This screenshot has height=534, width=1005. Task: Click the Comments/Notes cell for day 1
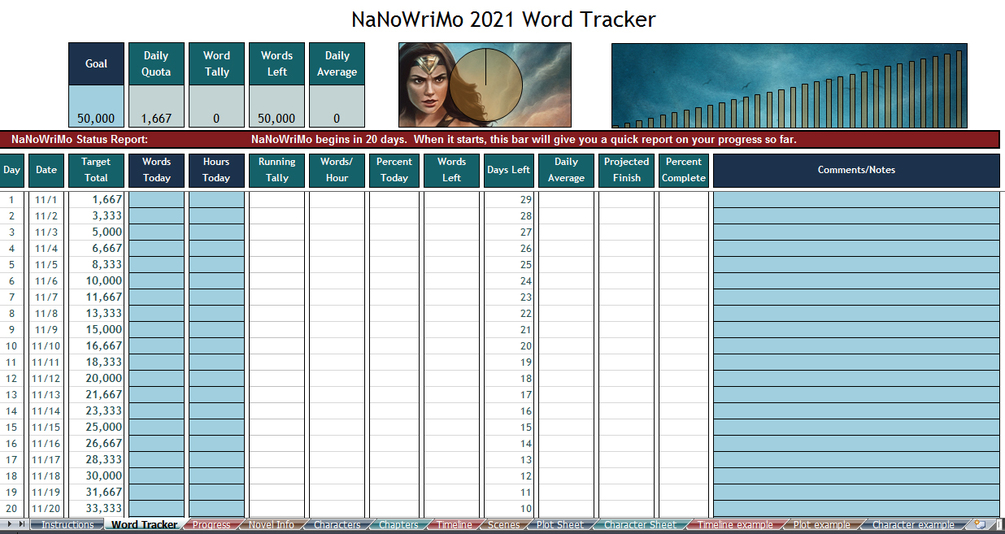(x=856, y=199)
